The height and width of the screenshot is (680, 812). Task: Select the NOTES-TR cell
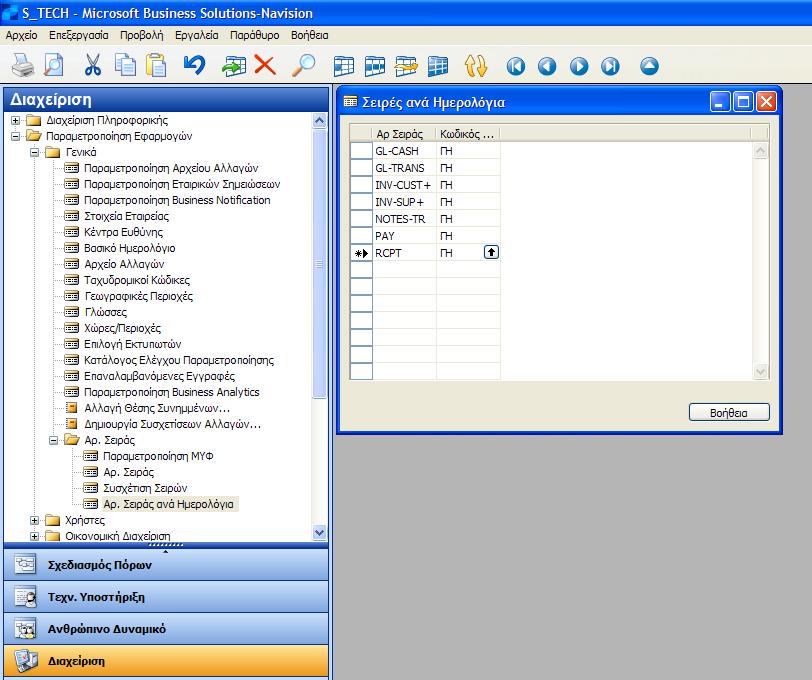point(404,219)
